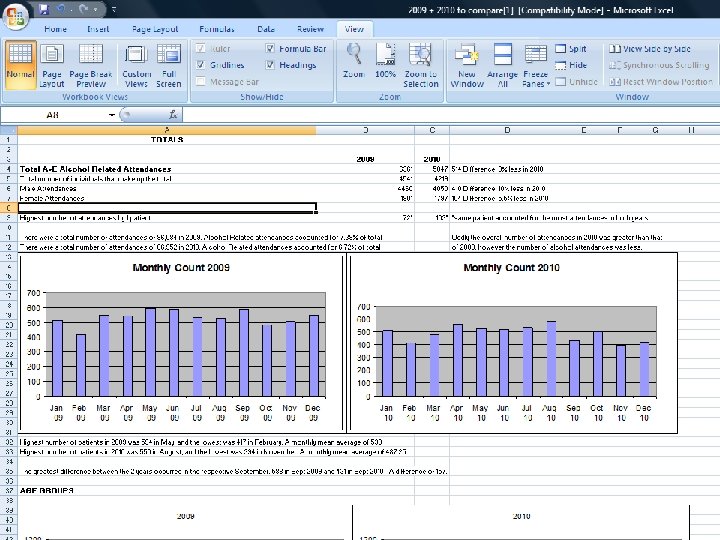The width and height of the screenshot is (720, 540).
Task: Enter Full Screen view
Action: (x=169, y=65)
